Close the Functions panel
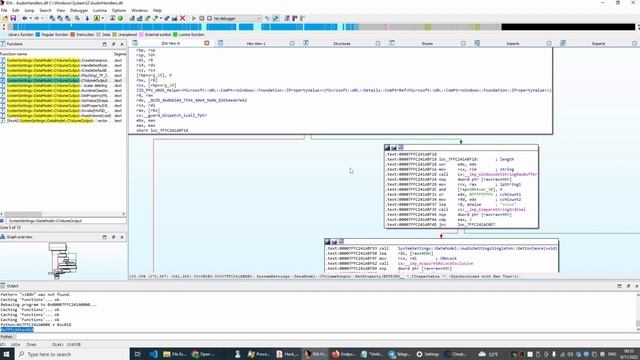This screenshot has height=360, width=640. coord(122,44)
